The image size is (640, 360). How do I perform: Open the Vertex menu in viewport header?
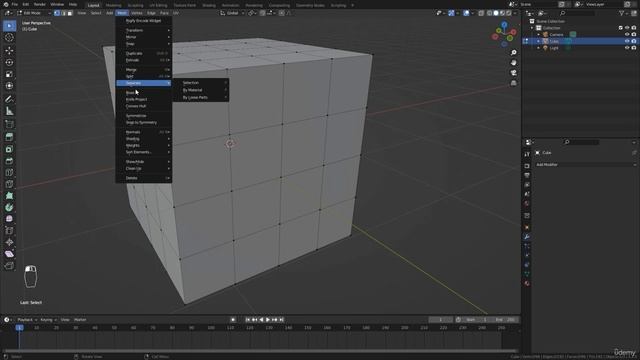[x=137, y=13]
